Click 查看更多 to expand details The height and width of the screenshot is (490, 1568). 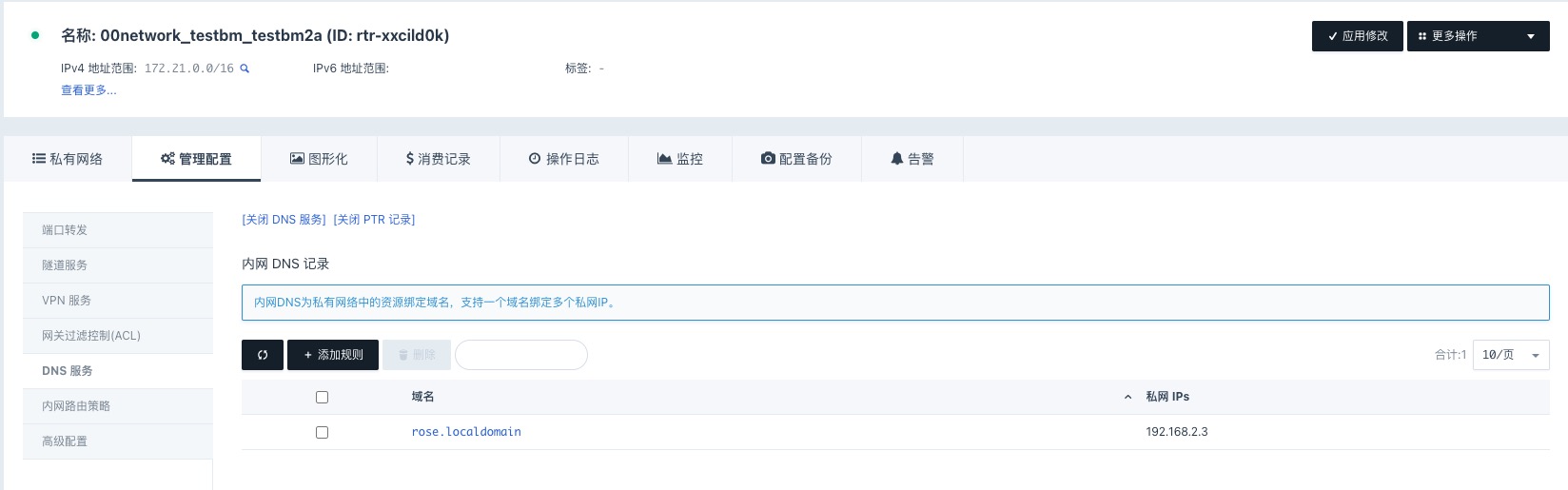[88, 90]
